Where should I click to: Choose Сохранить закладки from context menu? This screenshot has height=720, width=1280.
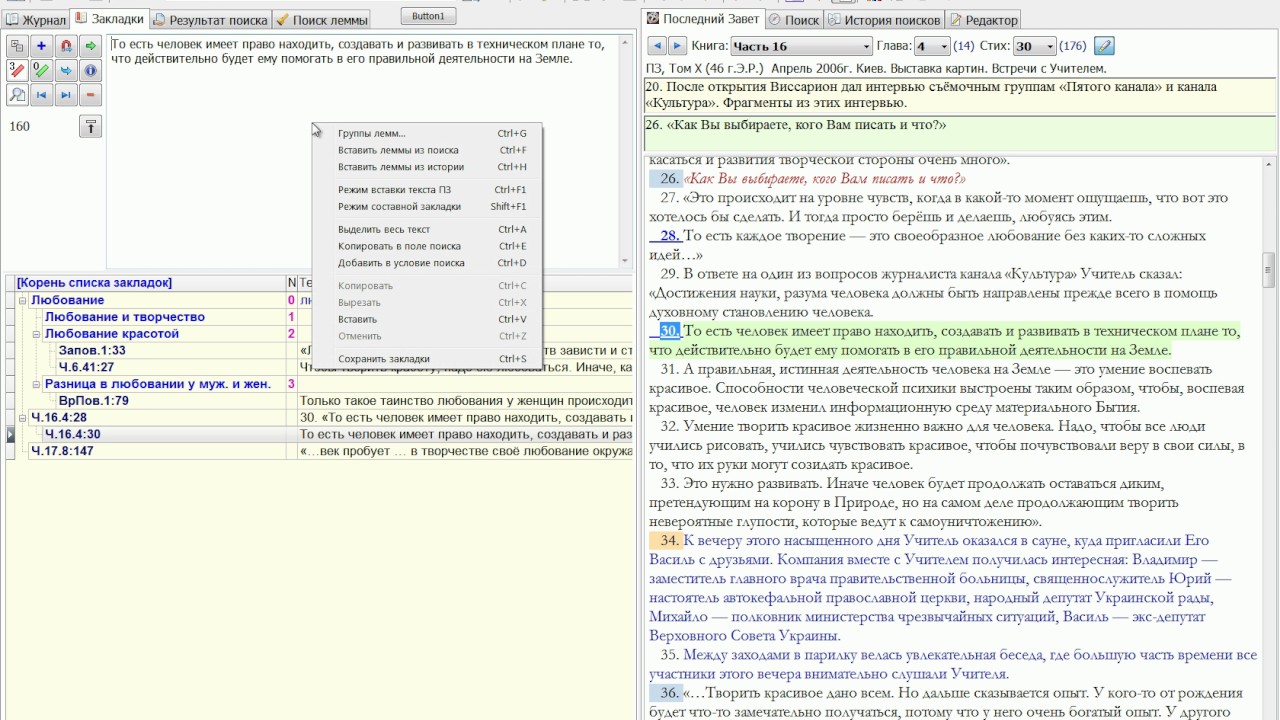428,358
